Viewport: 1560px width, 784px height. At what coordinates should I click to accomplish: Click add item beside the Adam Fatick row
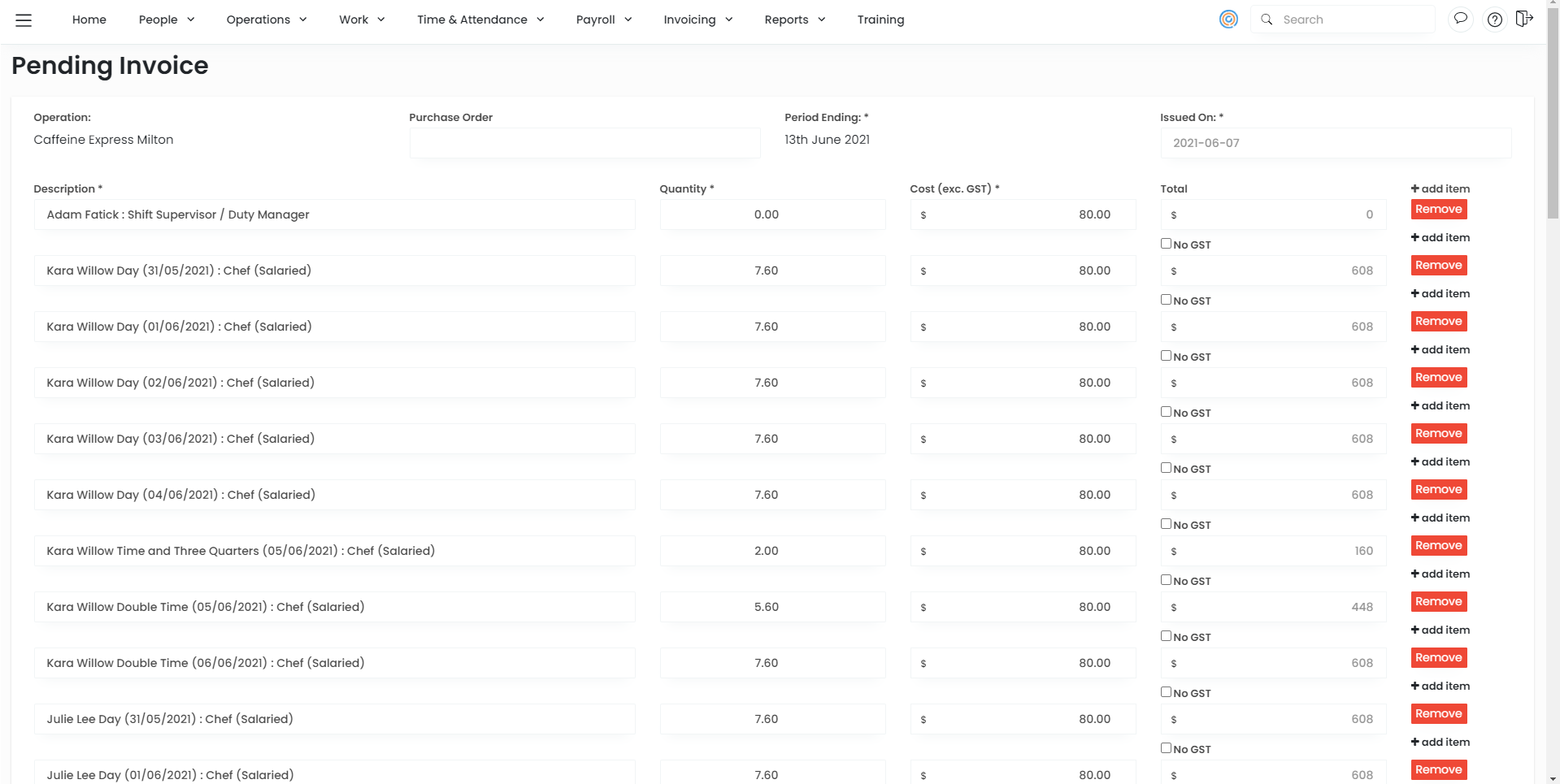(x=1440, y=188)
